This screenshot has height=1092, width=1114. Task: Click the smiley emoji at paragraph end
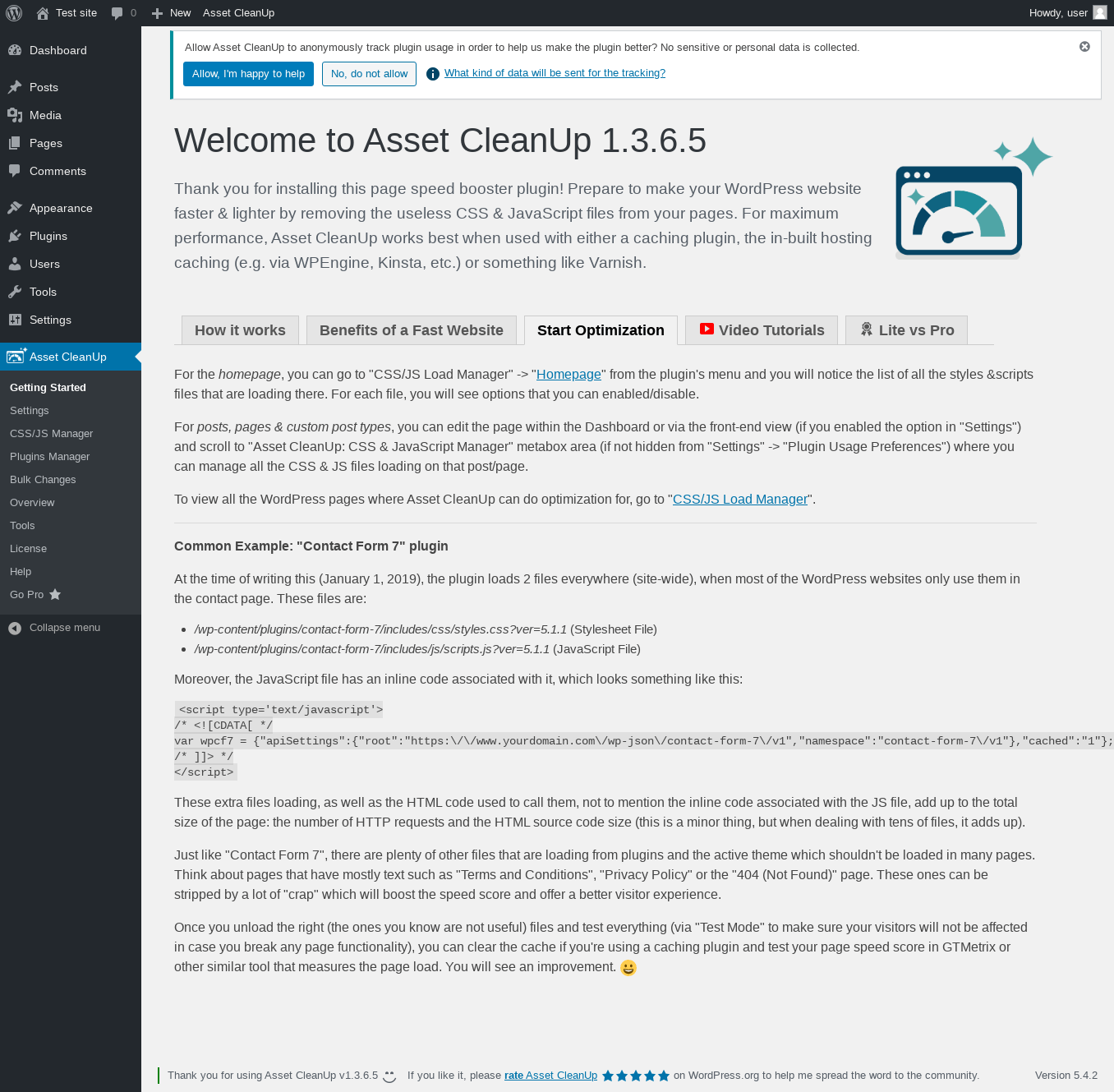tap(628, 968)
